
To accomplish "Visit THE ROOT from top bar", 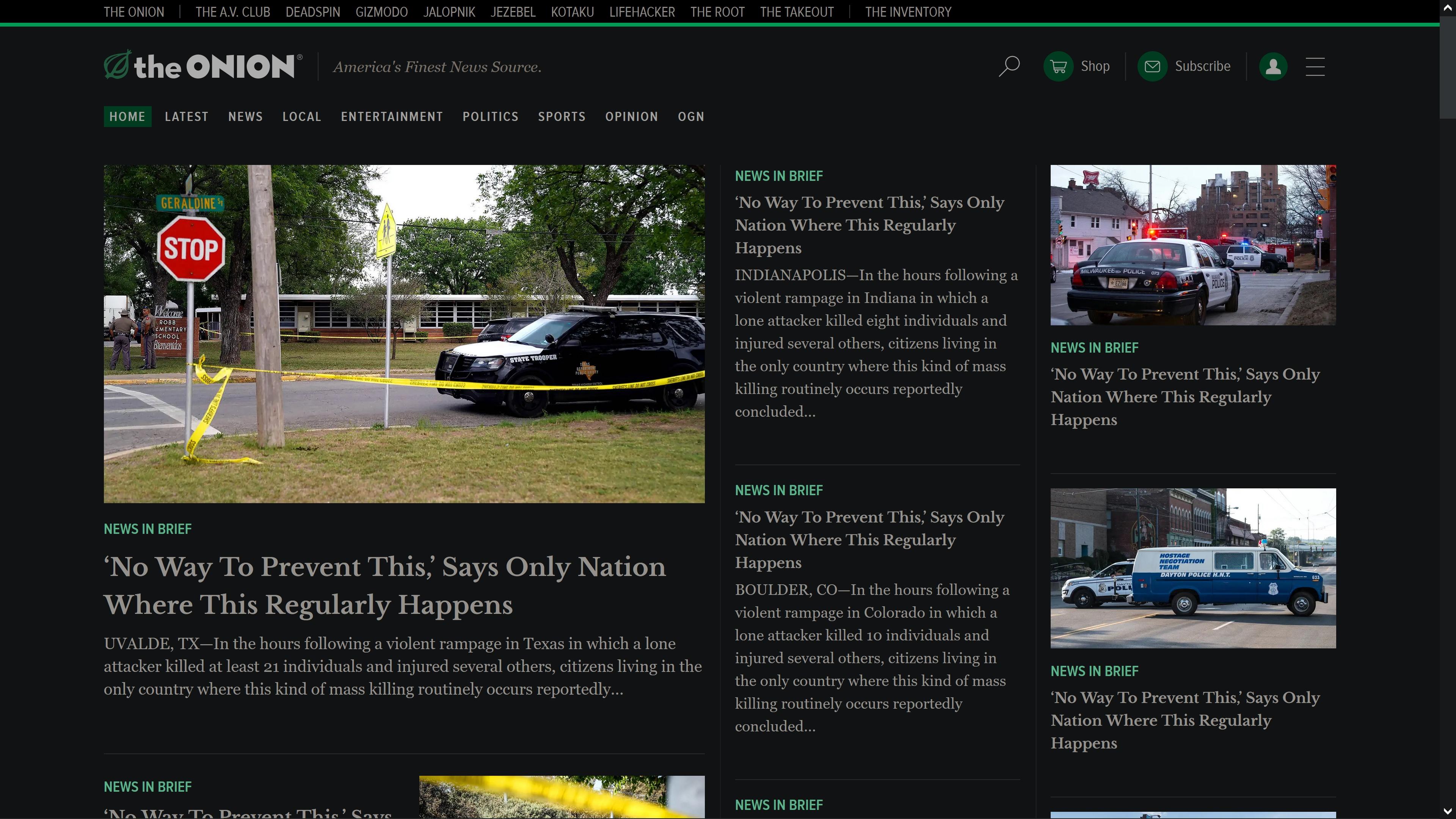I will point(717,12).
